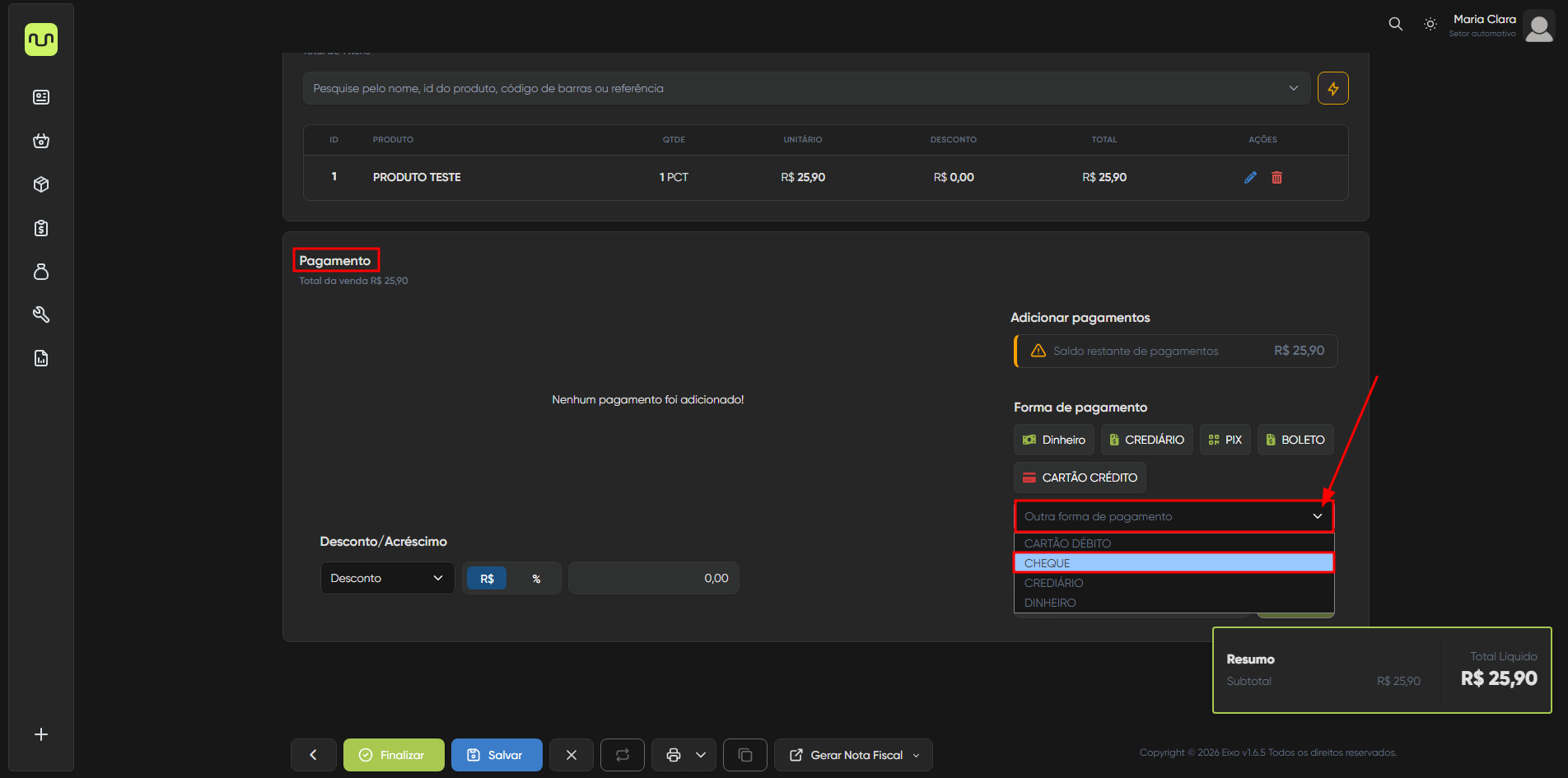Expand Gerar Nota Fiscal dropdown
The image size is (1568, 778).
click(x=853, y=755)
